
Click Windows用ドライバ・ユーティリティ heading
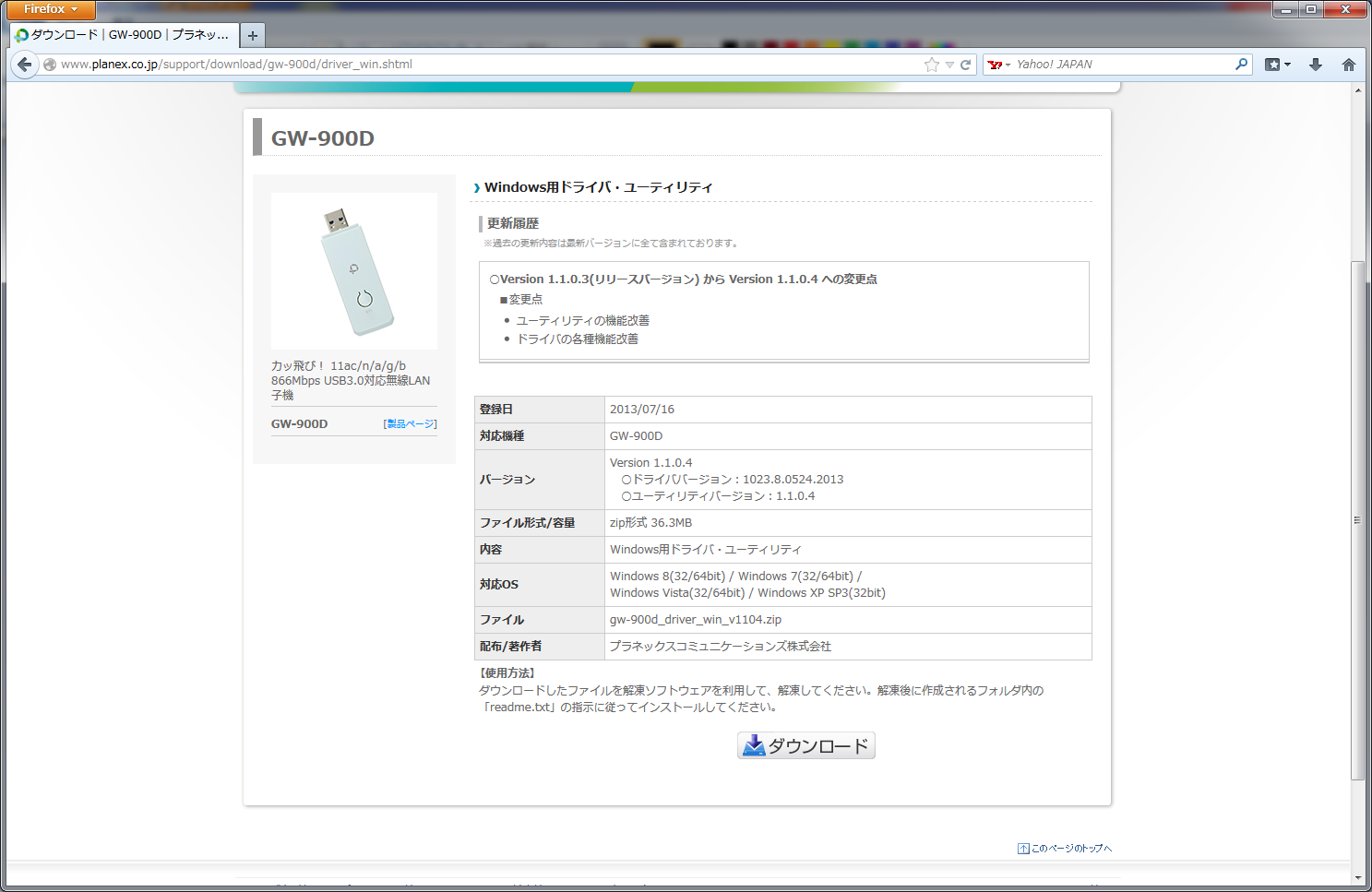tap(598, 187)
